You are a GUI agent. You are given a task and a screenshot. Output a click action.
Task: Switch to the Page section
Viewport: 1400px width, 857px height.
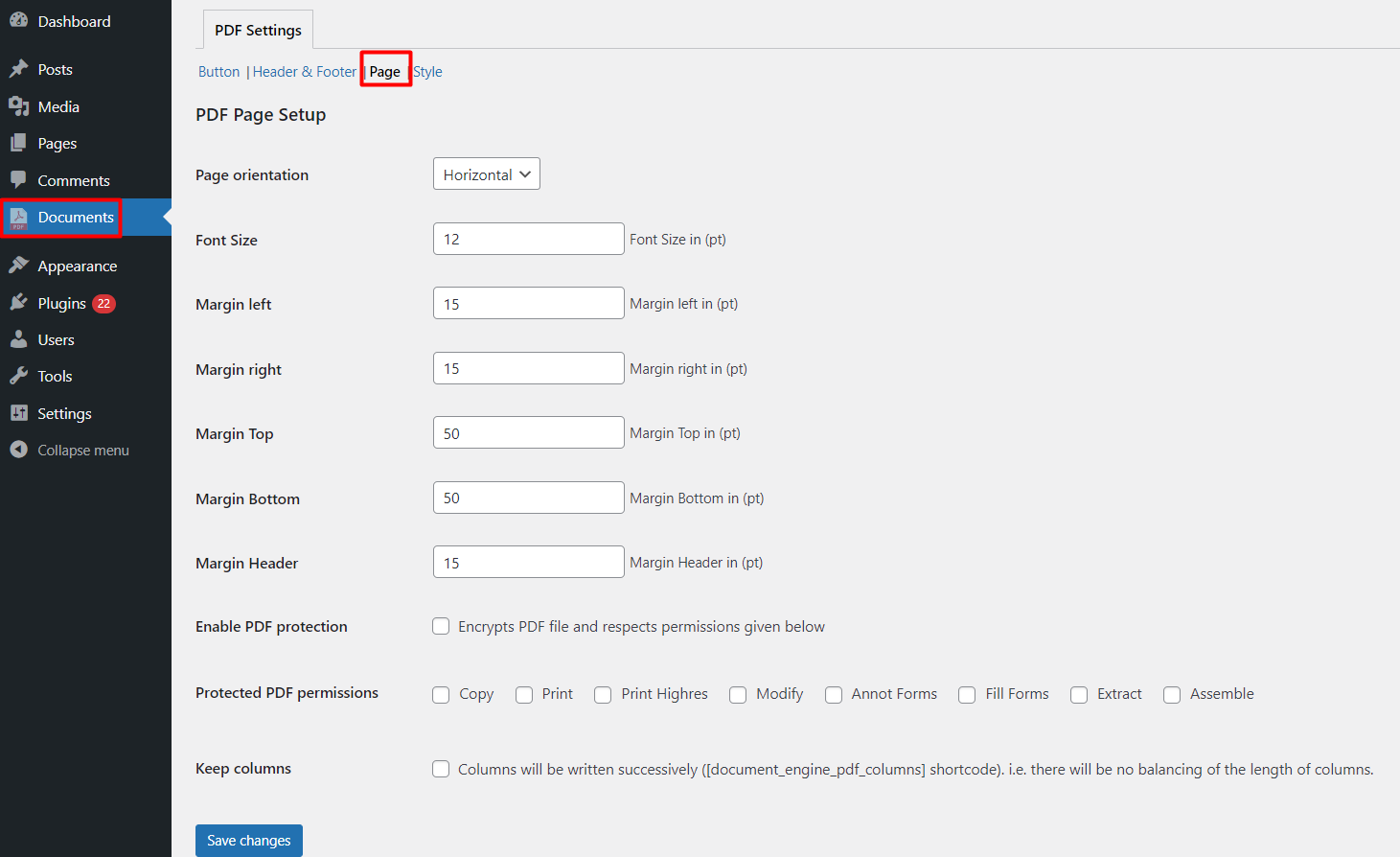point(384,72)
